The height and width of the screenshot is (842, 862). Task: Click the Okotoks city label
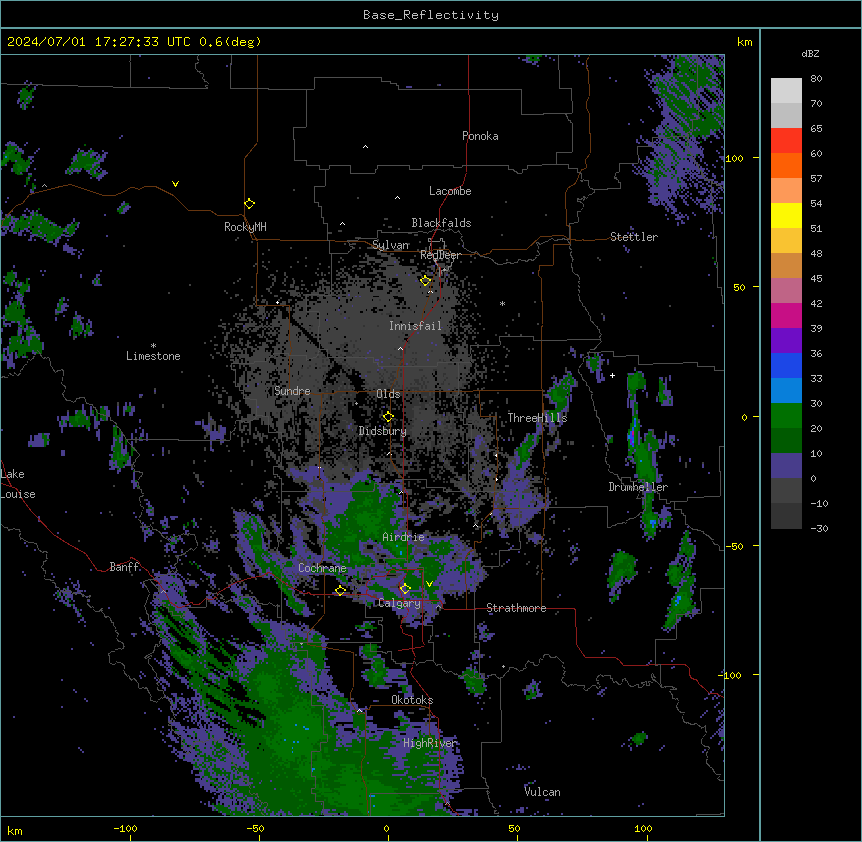tap(412, 700)
